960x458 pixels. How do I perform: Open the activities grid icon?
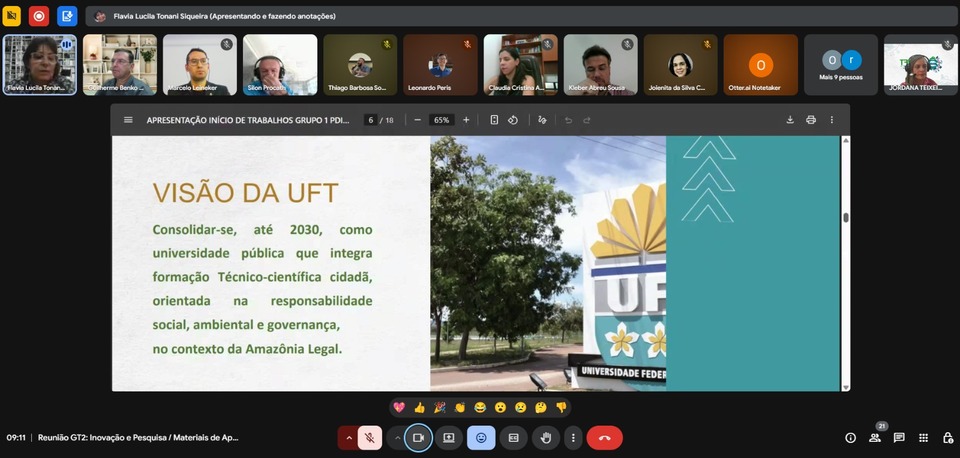(x=923, y=438)
